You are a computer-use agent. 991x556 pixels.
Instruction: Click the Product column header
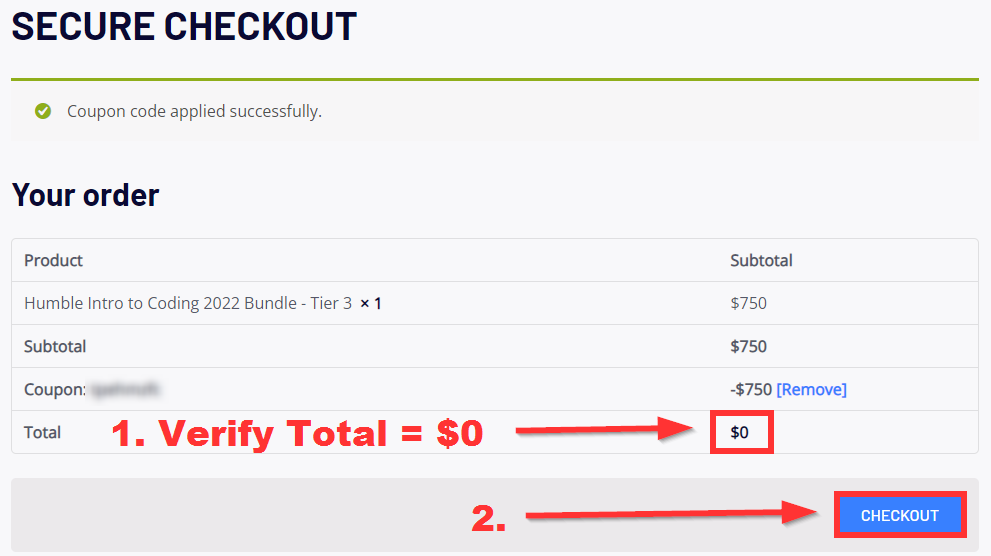click(x=53, y=260)
